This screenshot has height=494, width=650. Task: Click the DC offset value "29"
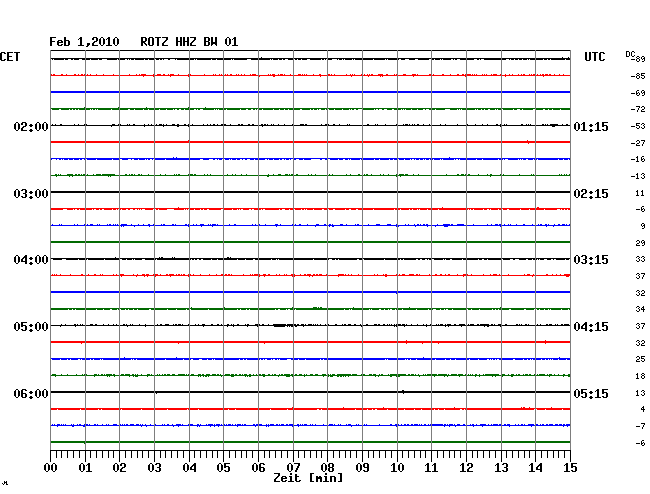coord(640,243)
